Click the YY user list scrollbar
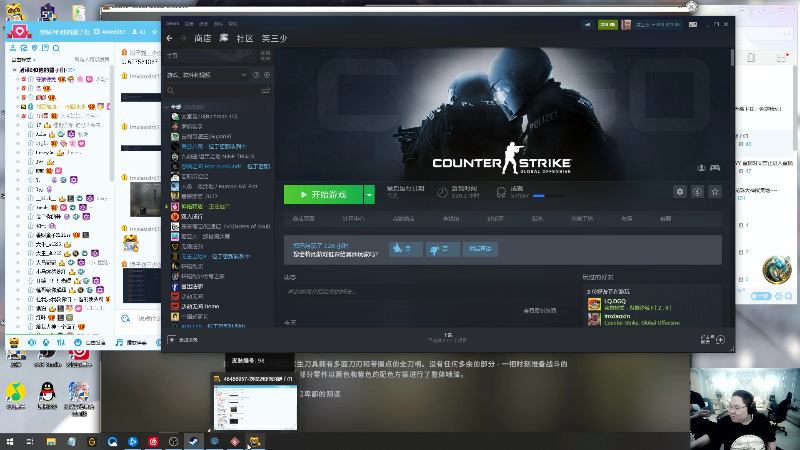Screen dimensions: 800x450 (112, 125)
